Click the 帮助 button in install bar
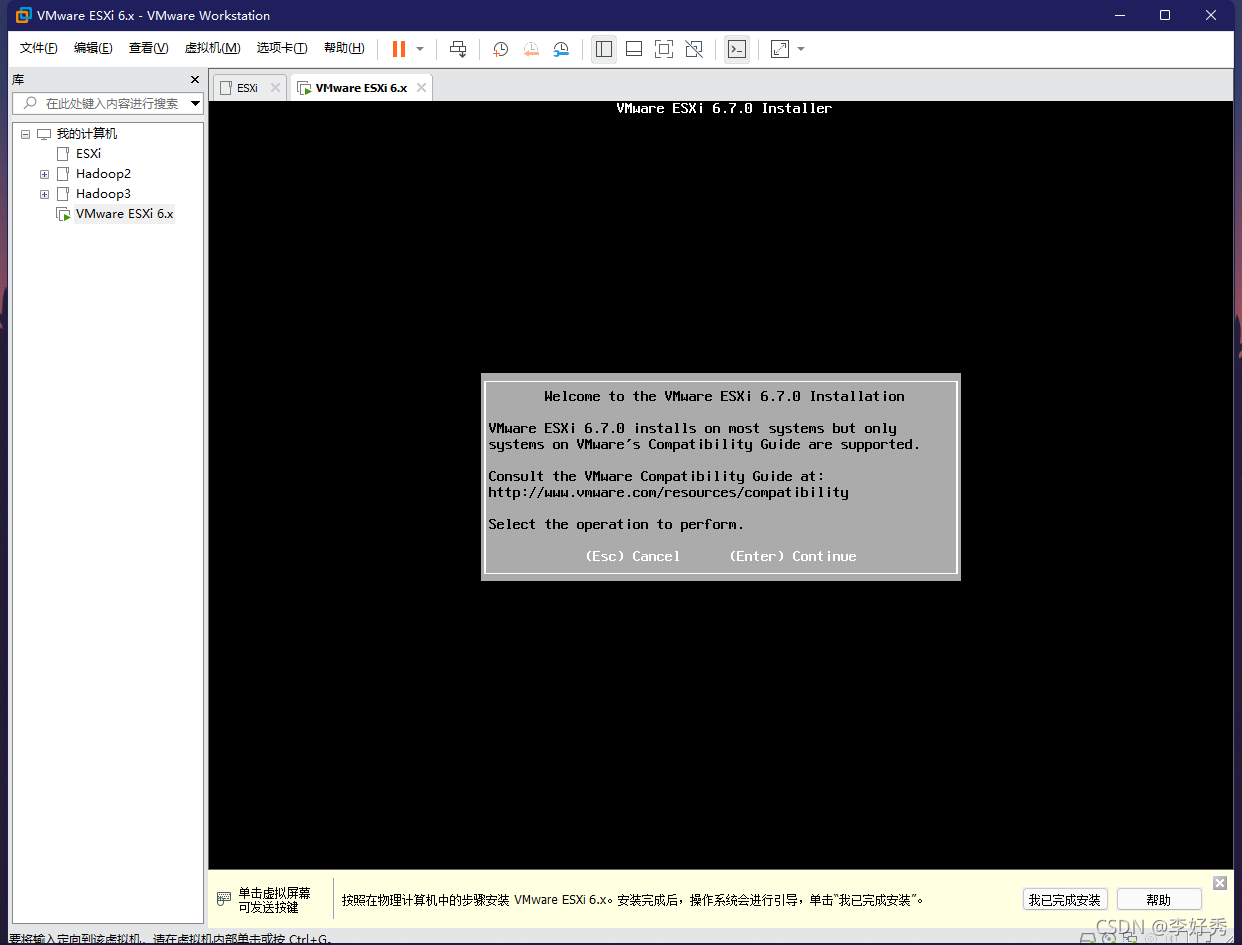The width and height of the screenshot is (1242, 945). point(1159,900)
